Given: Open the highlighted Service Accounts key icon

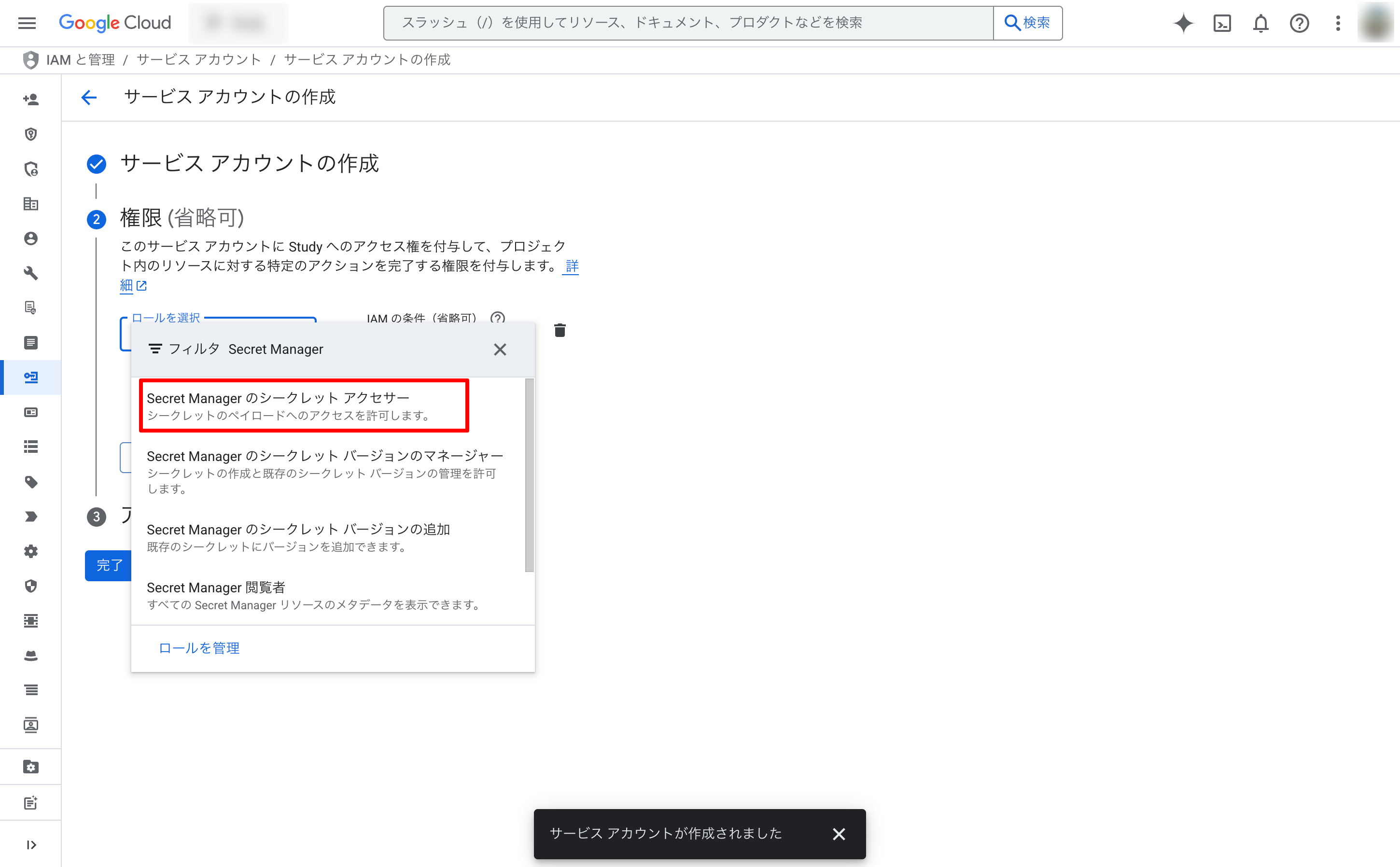Looking at the screenshot, I should 30,378.
